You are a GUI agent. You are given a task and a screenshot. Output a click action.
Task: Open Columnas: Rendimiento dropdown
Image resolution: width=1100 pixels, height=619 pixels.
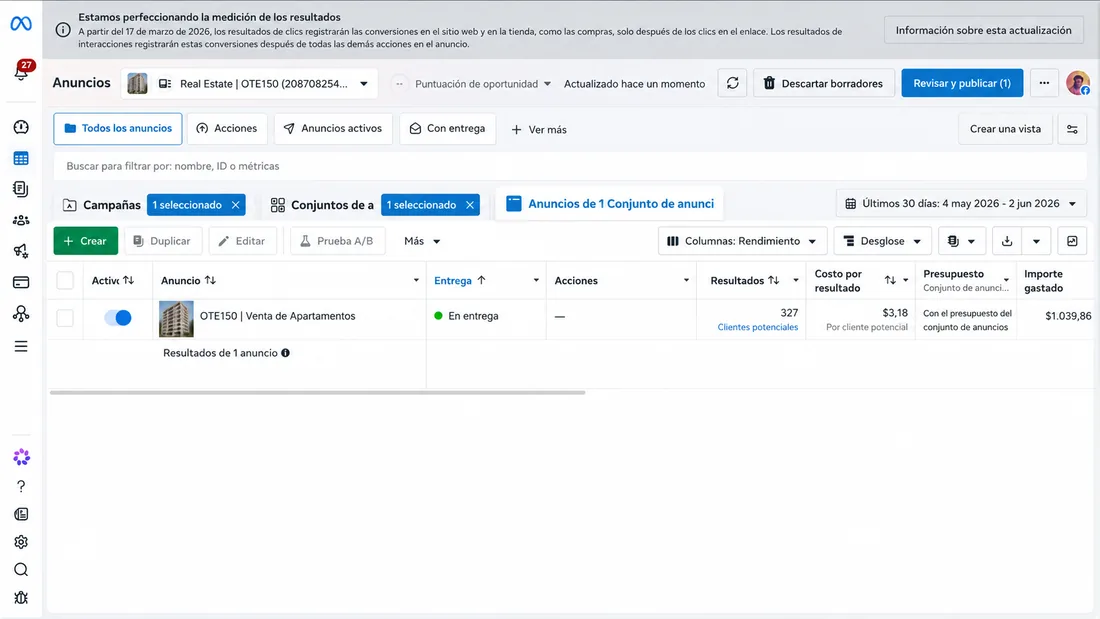[x=742, y=241]
